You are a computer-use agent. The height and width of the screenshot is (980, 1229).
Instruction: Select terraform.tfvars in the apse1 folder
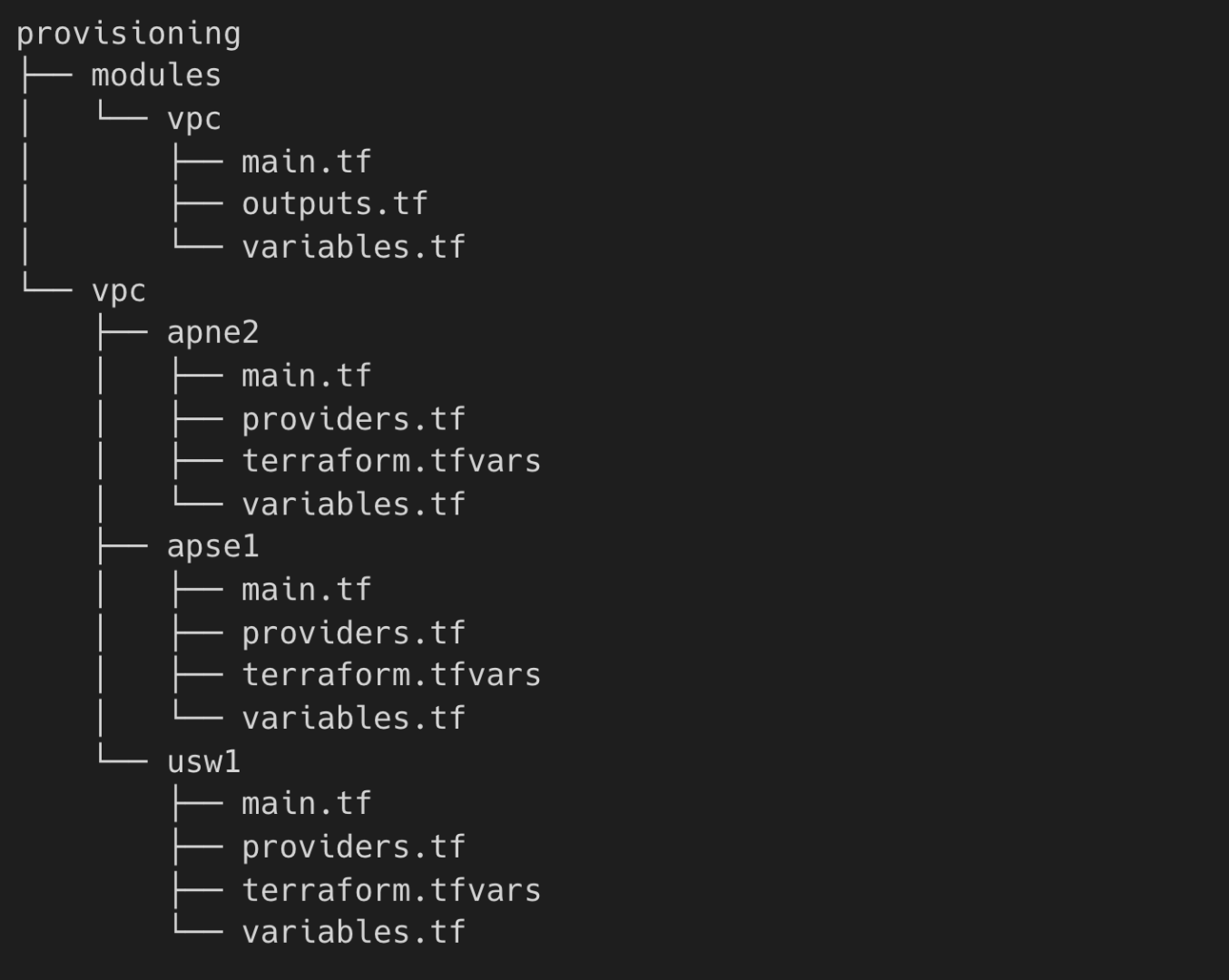[391, 675]
